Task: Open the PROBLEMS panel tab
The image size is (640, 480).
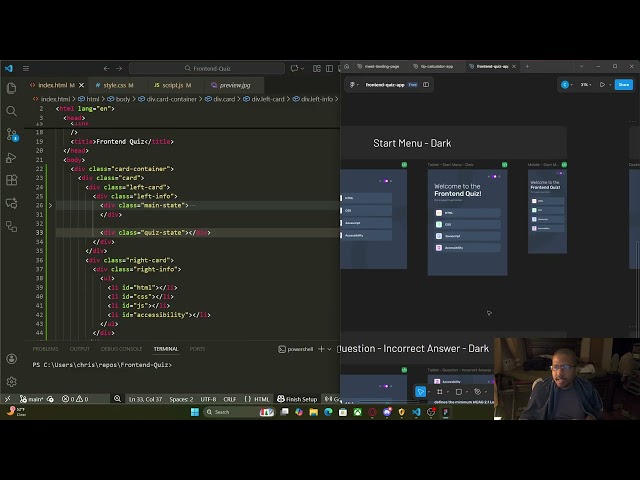Action: click(x=45, y=349)
